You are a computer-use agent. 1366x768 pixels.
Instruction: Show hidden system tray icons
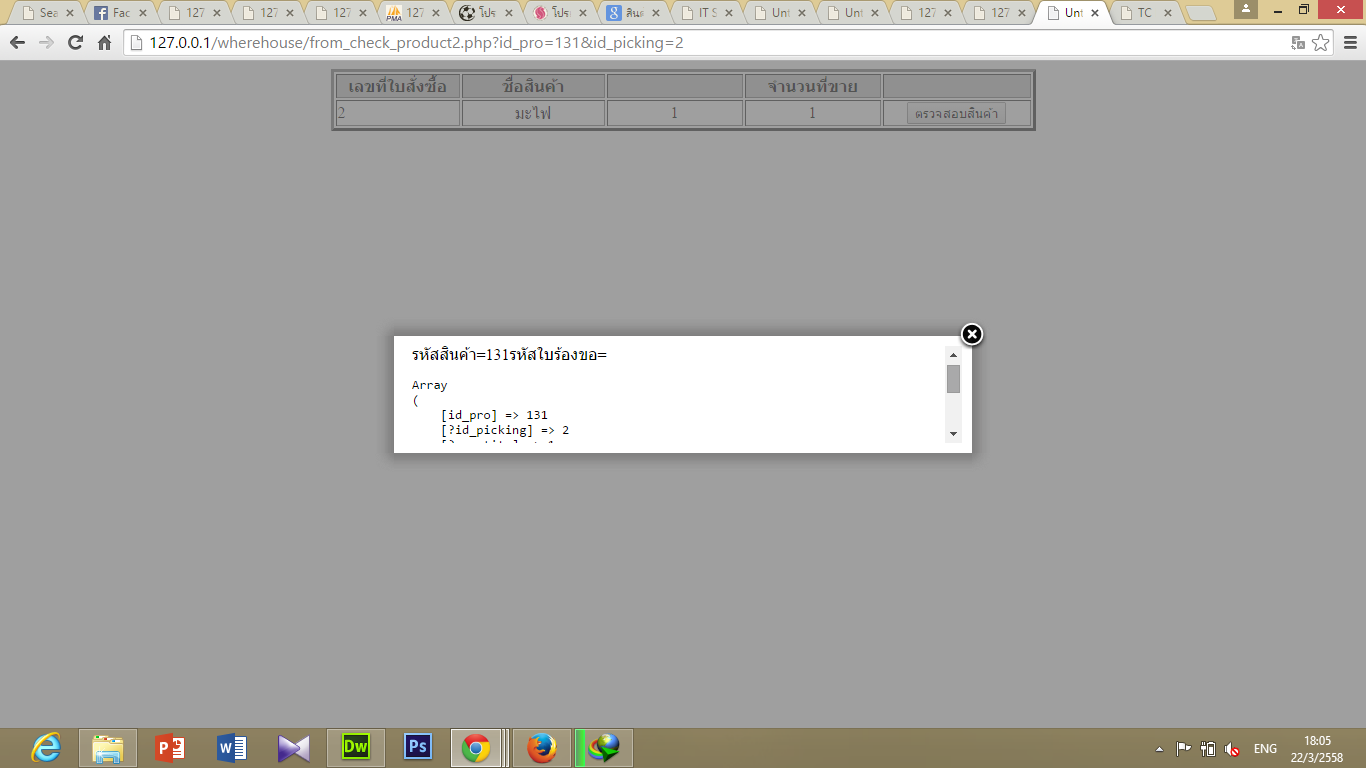tap(1159, 749)
